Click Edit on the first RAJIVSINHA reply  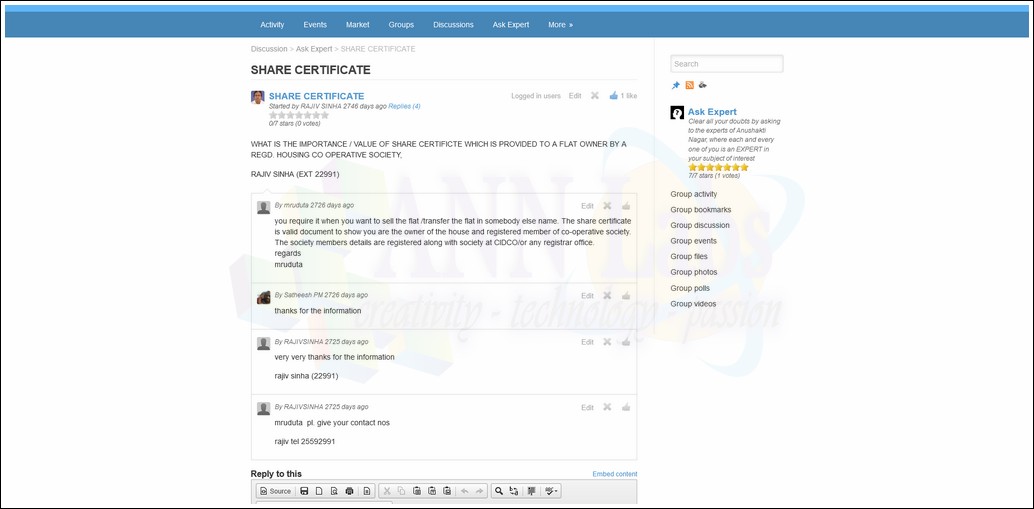[x=587, y=342]
